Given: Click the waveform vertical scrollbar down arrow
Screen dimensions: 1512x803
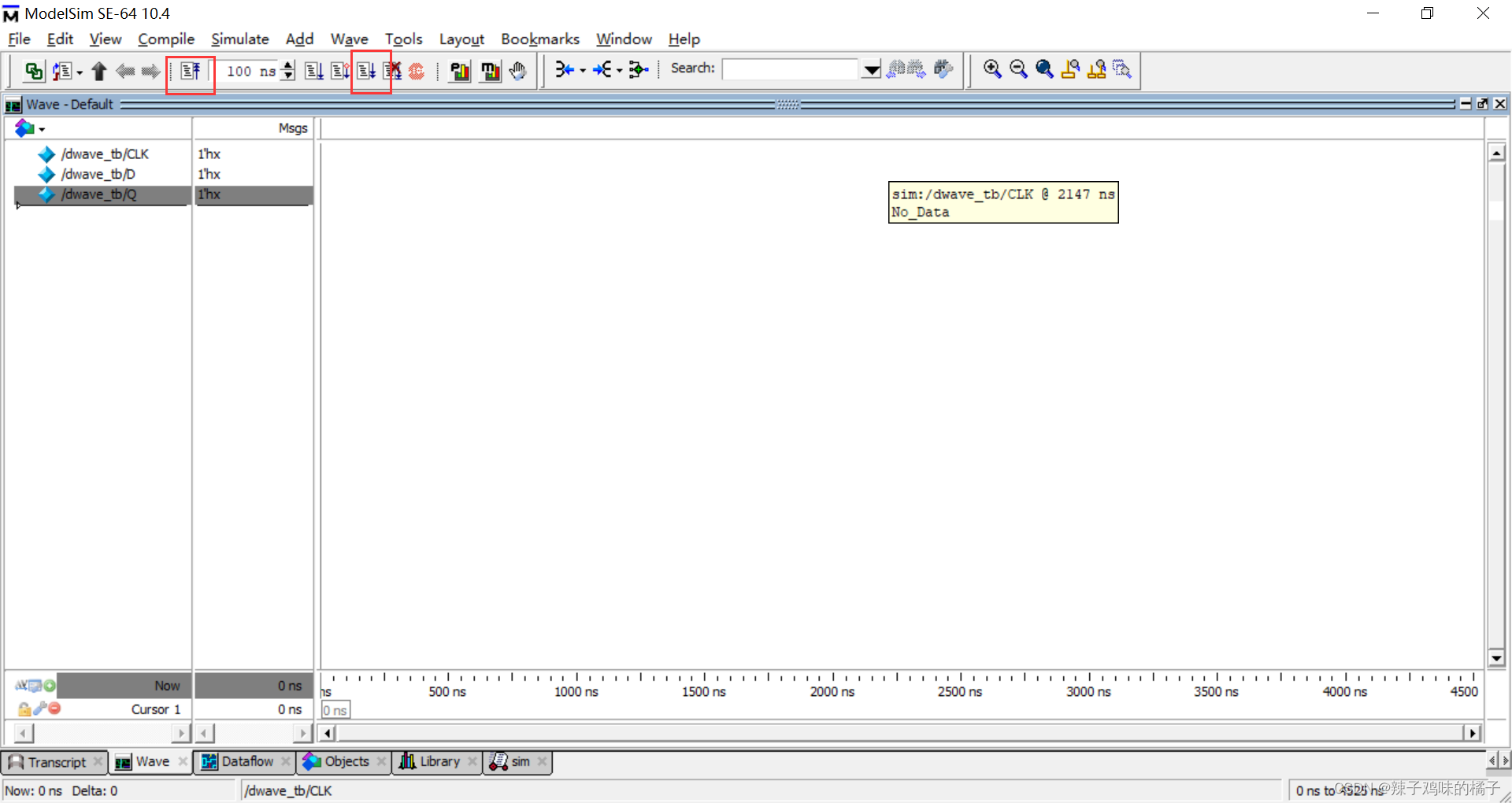Looking at the screenshot, I should click(1496, 657).
